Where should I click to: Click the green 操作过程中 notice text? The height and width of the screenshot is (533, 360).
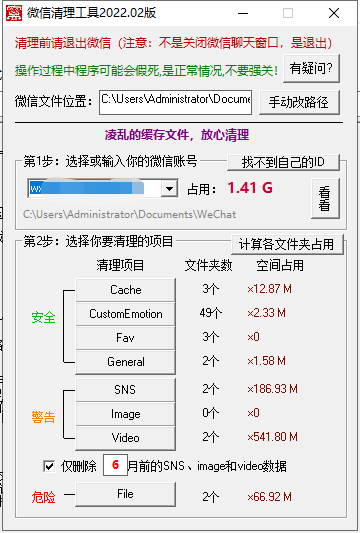[146, 71]
